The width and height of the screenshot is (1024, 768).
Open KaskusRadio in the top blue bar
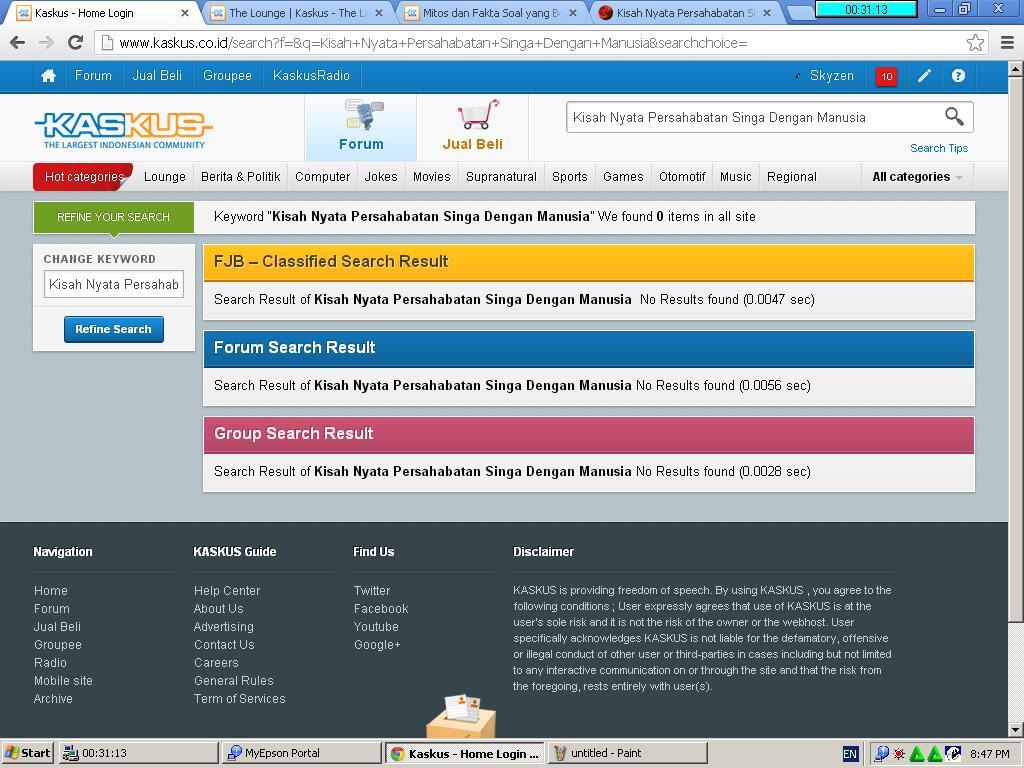pyautogui.click(x=312, y=76)
